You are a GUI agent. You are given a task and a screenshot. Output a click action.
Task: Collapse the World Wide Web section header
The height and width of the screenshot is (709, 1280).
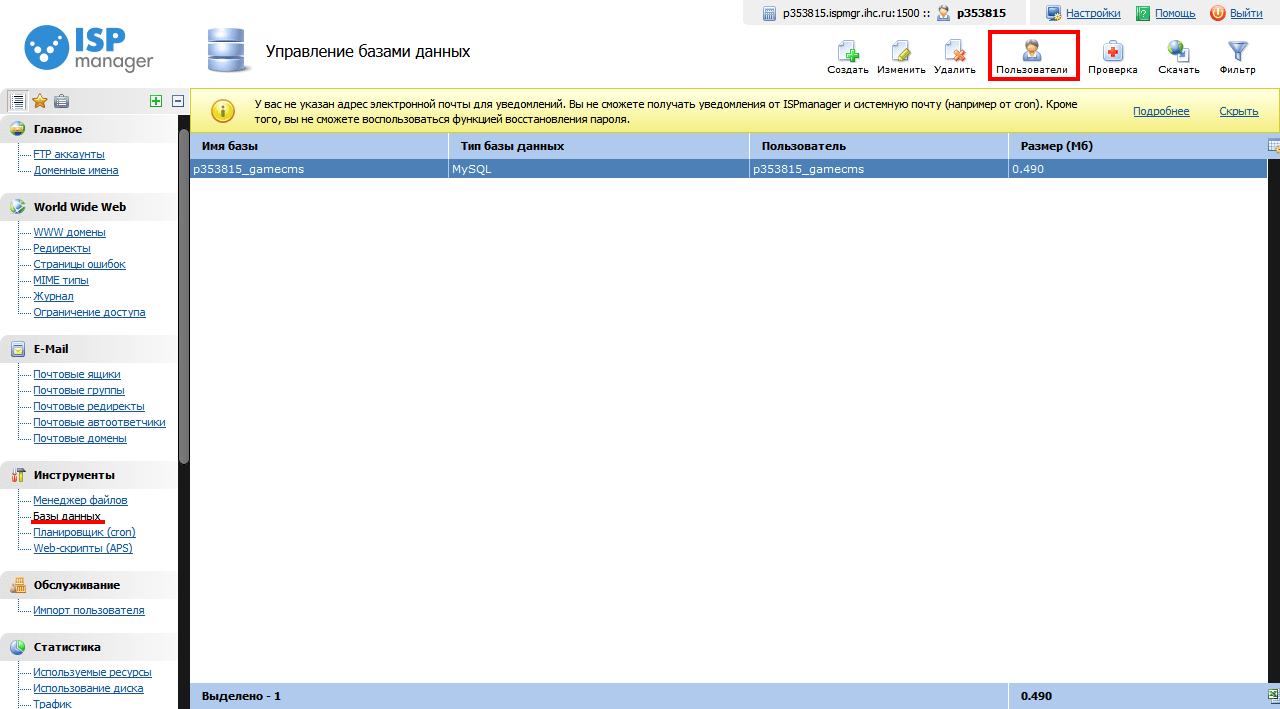[79, 207]
